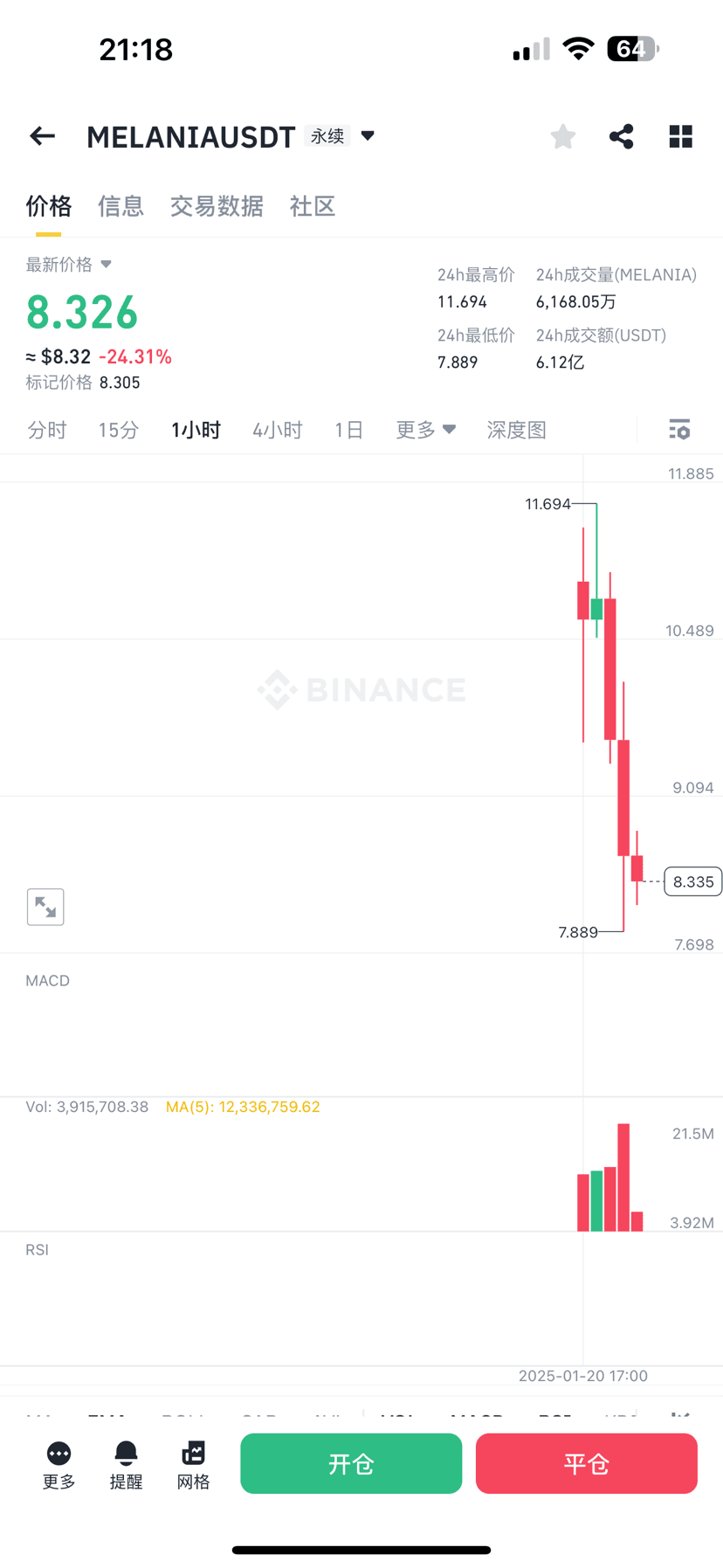
Task: Open the 提醒 bell alert icon
Action: (x=126, y=1465)
